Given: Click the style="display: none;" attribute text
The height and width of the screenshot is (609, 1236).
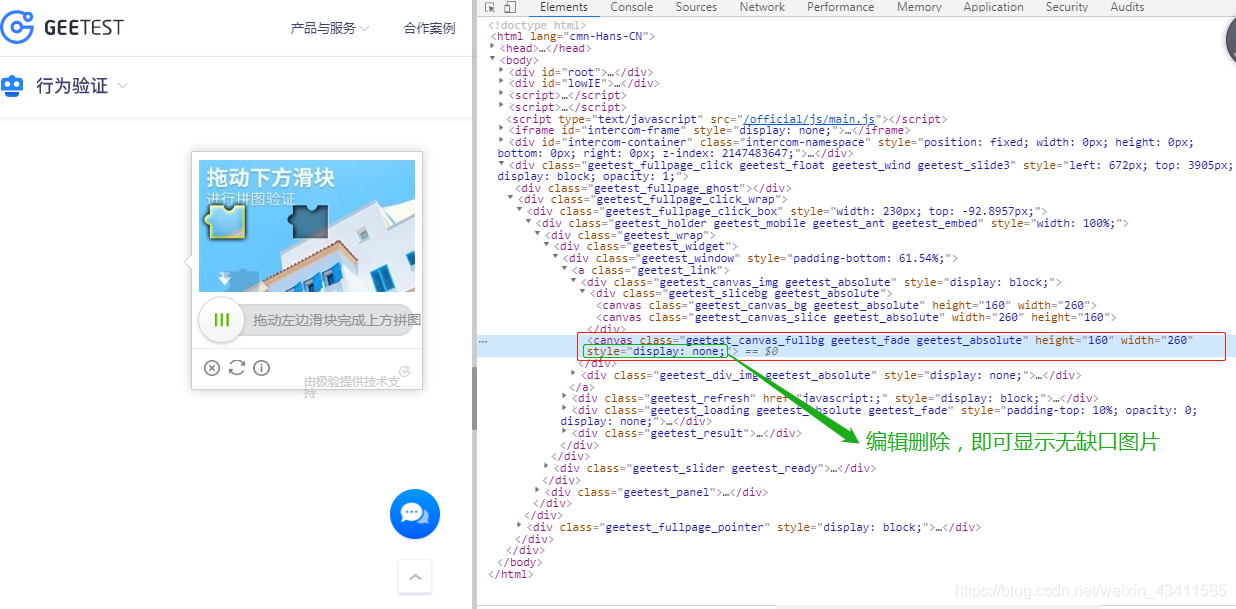Looking at the screenshot, I should [656, 352].
